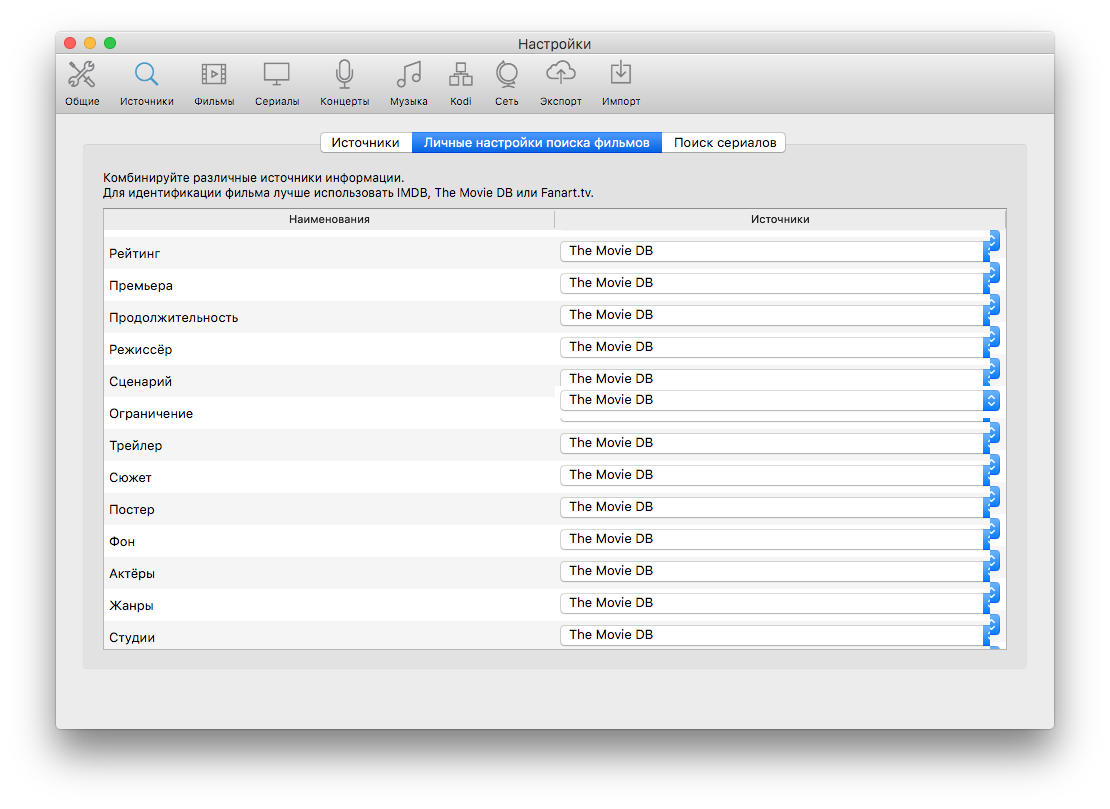
Task: Open the Фильмы settings section
Action: (x=213, y=83)
